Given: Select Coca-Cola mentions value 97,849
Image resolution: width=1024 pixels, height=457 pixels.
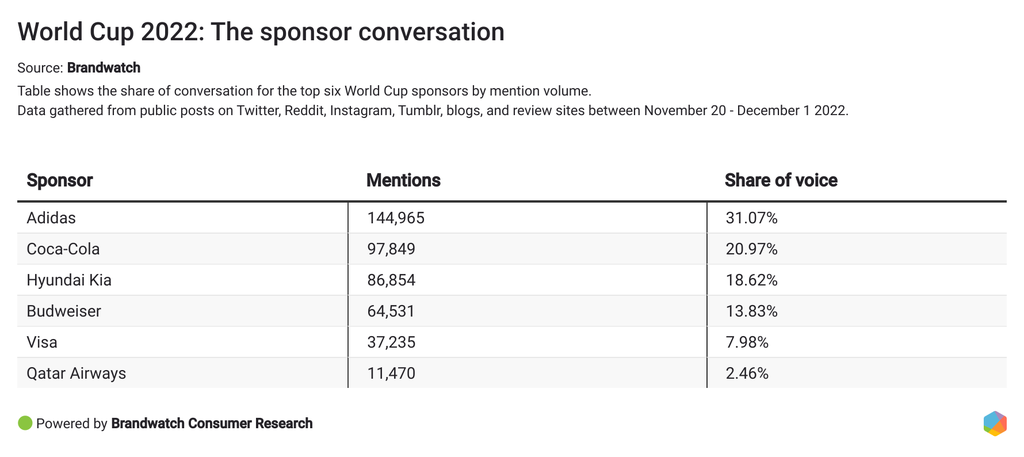Looking at the screenshot, I should [392, 248].
